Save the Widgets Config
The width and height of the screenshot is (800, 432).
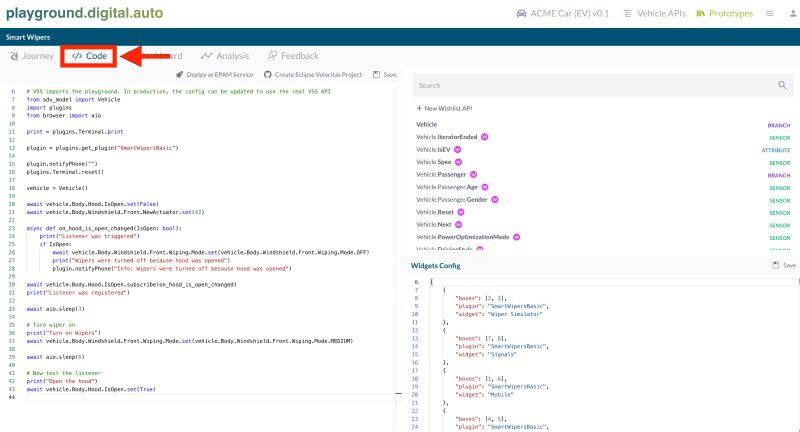click(x=784, y=265)
